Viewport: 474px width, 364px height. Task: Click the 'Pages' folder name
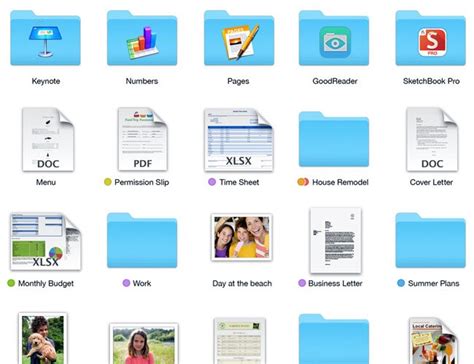pos(238,81)
